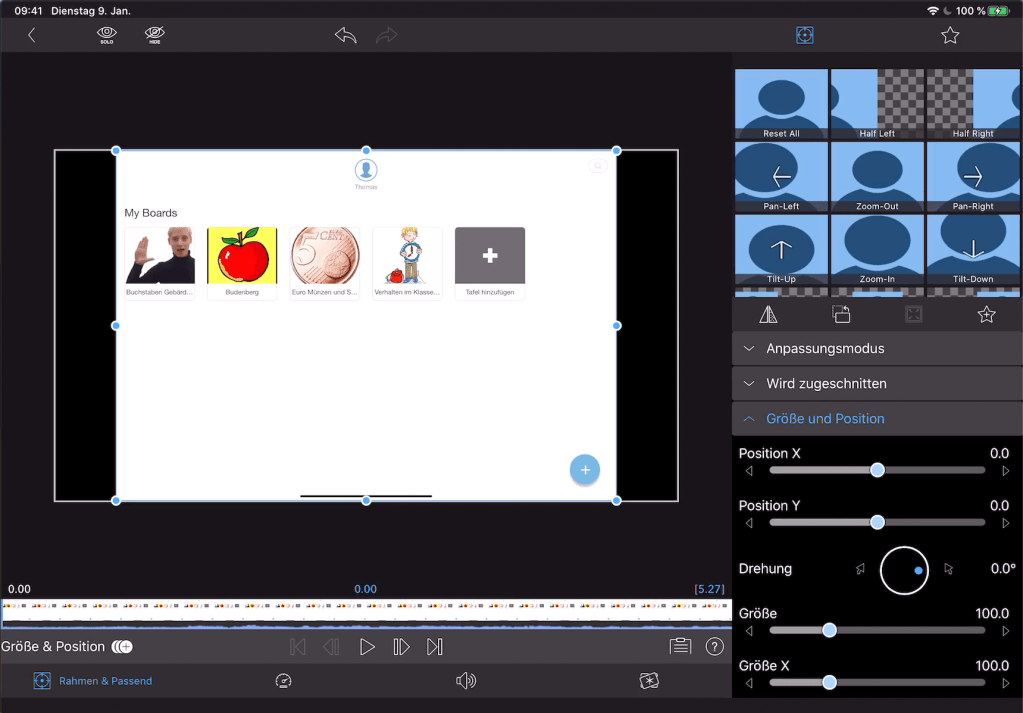Viewport: 1023px width, 713px height.
Task: Apply the Zoom-In preset
Action: tap(877, 250)
